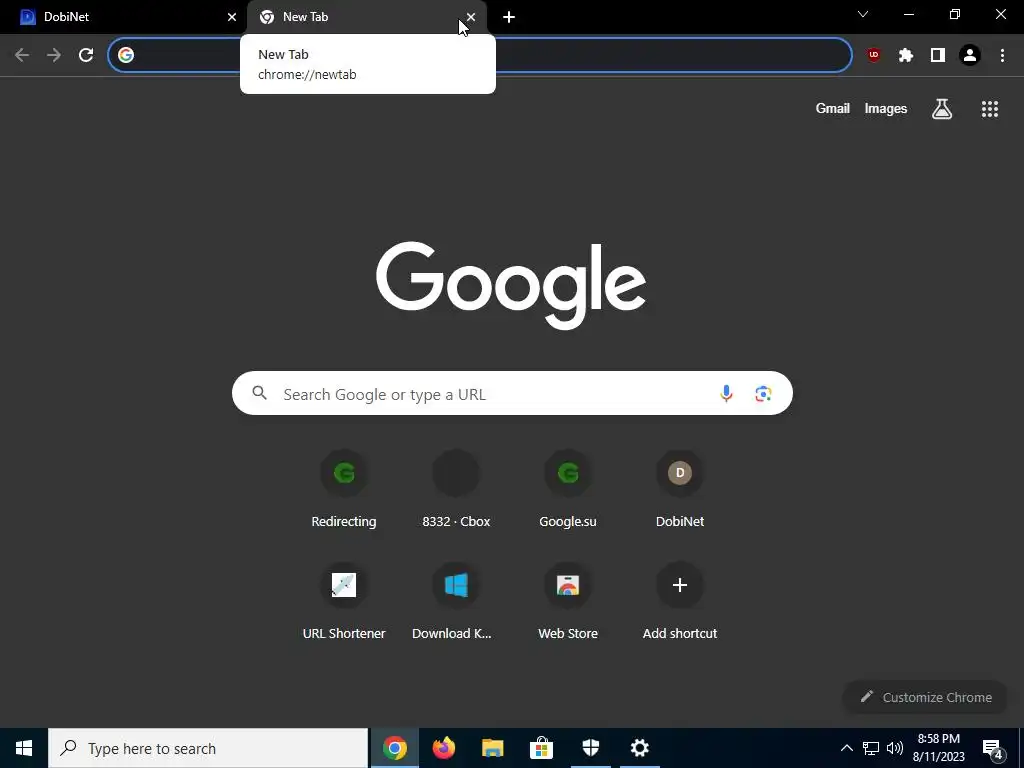This screenshot has width=1024, height=768.
Task: Focus the Google search box
Action: click(512, 393)
